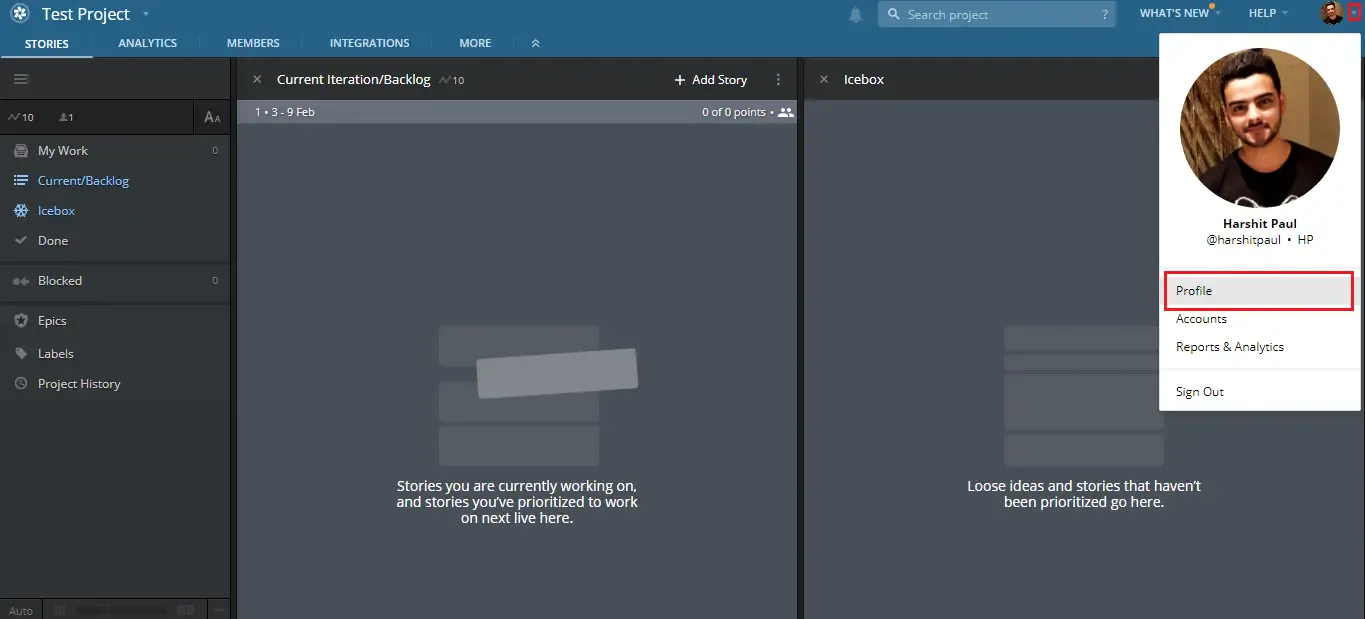The height and width of the screenshot is (619, 1365).
Task: Open the Current Iteration/Backlog kebab menu
Action: (779, 80)
